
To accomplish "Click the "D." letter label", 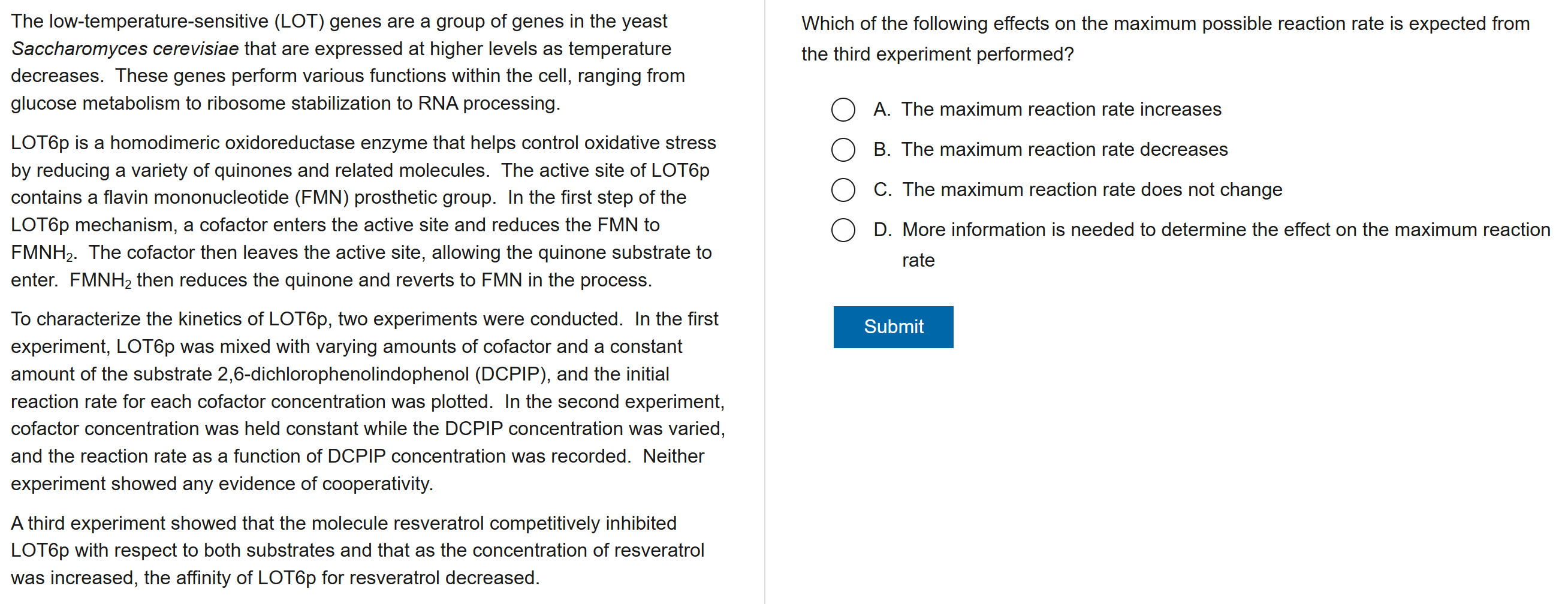I will (x=882, y=230).
